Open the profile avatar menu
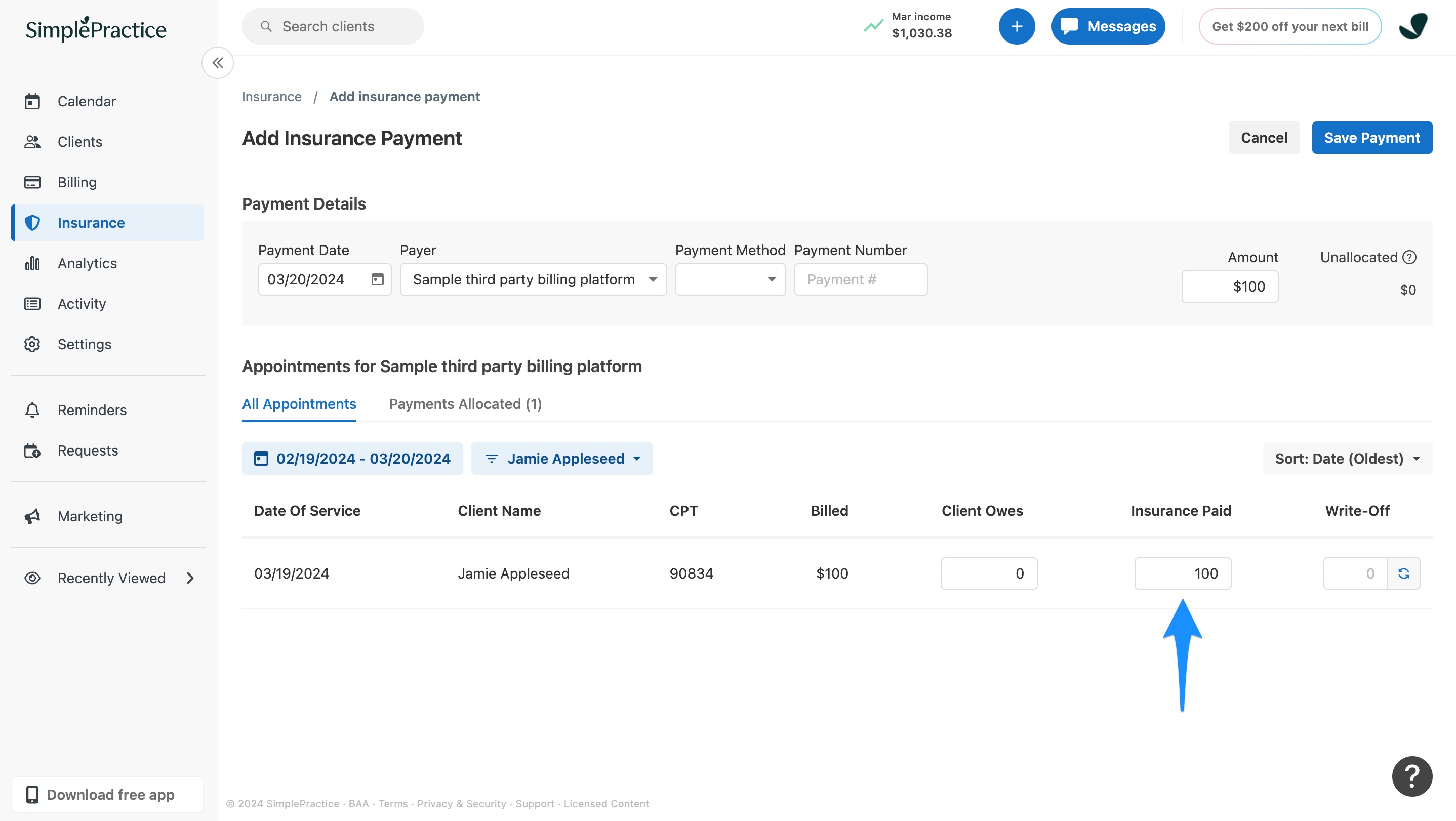1456x821 pixels. point(1413,26)
